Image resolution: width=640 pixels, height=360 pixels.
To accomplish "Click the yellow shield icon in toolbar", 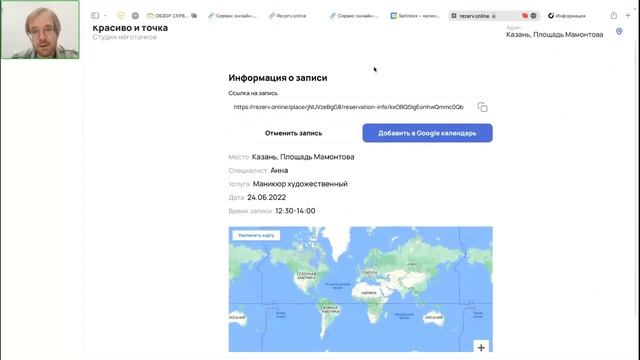I will [x=121, y=16].
